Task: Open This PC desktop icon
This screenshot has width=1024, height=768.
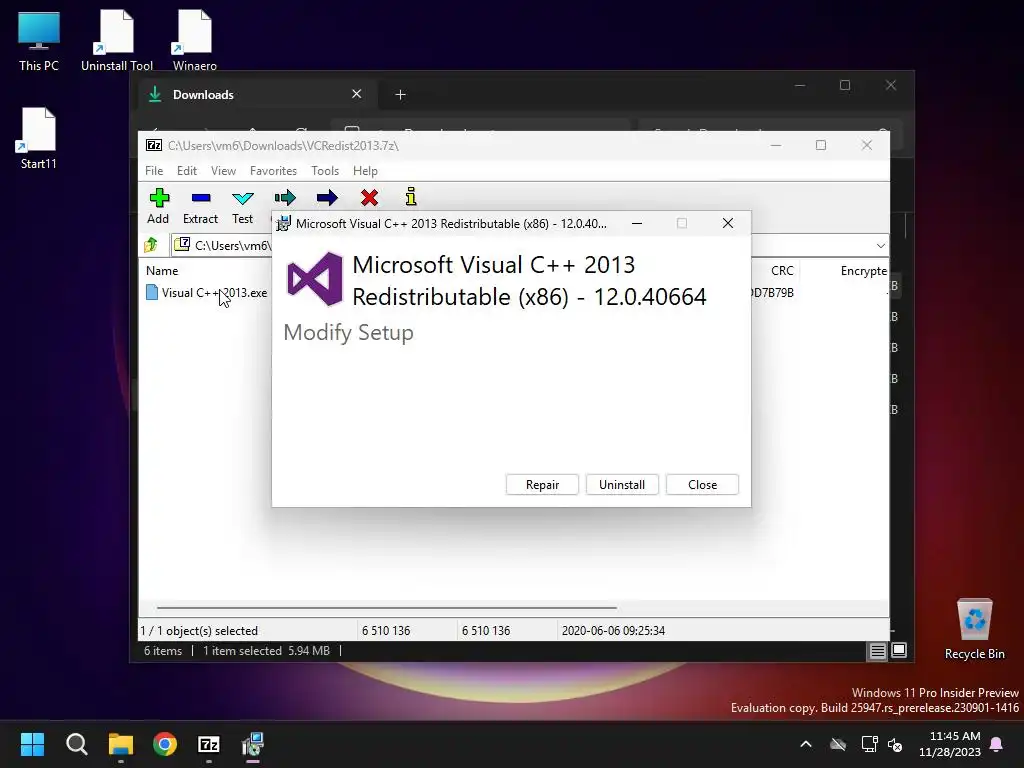Action: coord(39,40)
